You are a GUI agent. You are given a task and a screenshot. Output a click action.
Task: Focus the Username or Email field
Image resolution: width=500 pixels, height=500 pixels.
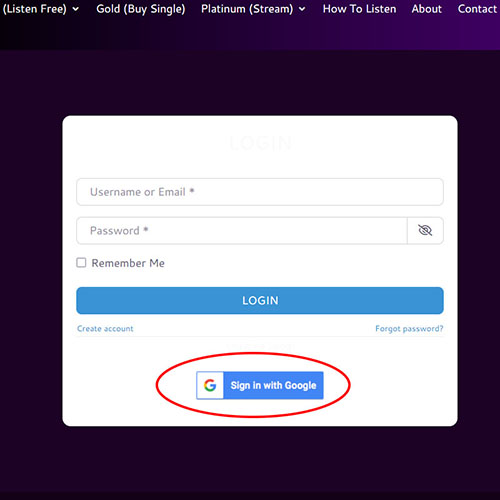[x=260, y=192]
